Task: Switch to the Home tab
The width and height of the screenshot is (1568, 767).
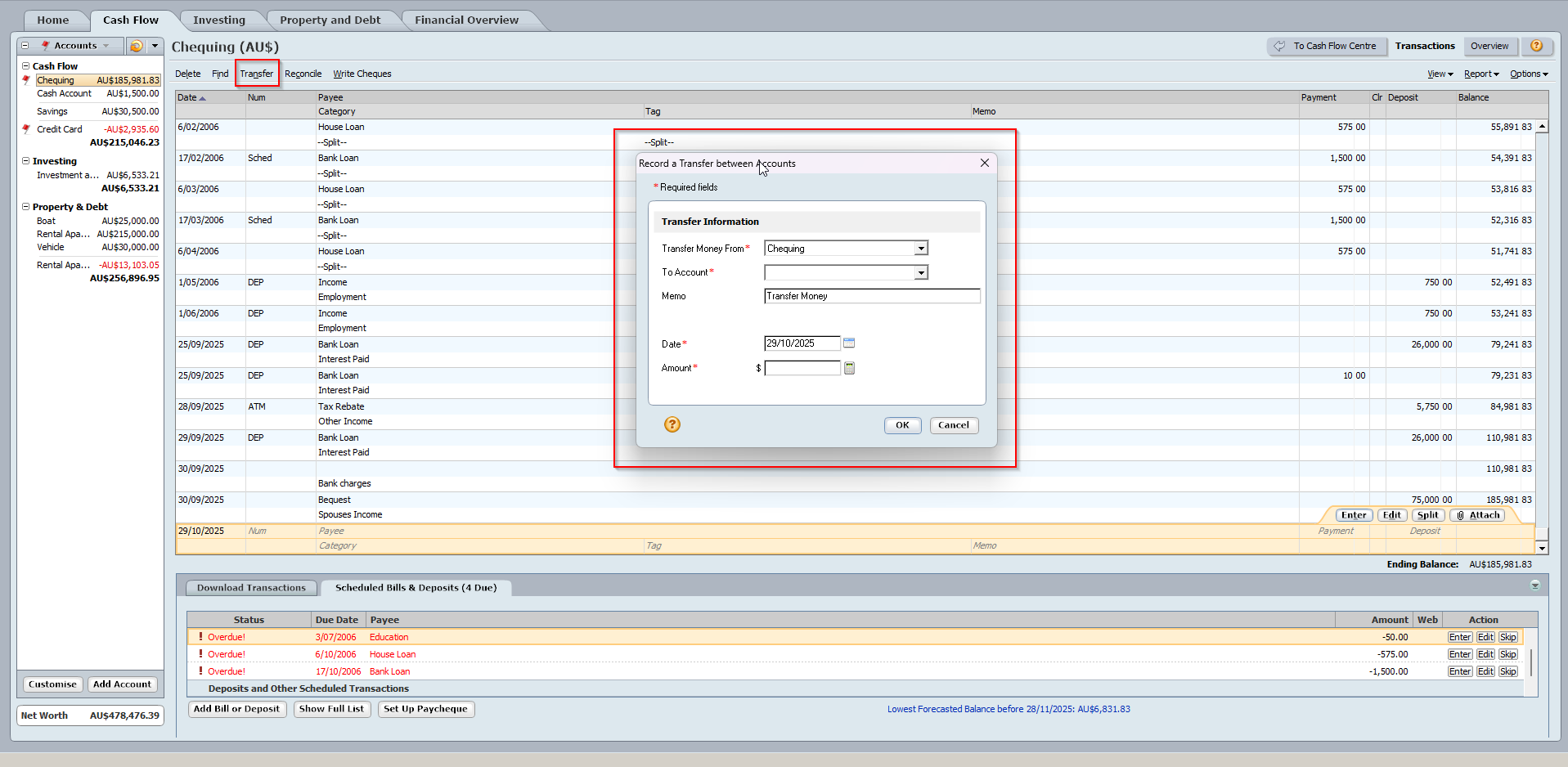Action: pyautogui.click(x=52, y=20)
